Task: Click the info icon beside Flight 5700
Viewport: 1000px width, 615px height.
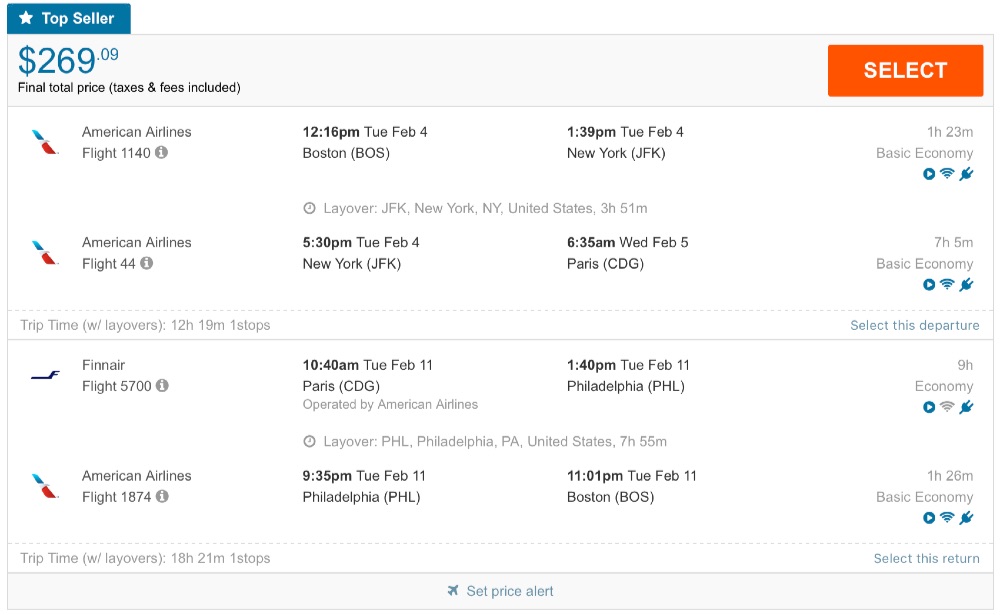Action: [x=162, y=386]
